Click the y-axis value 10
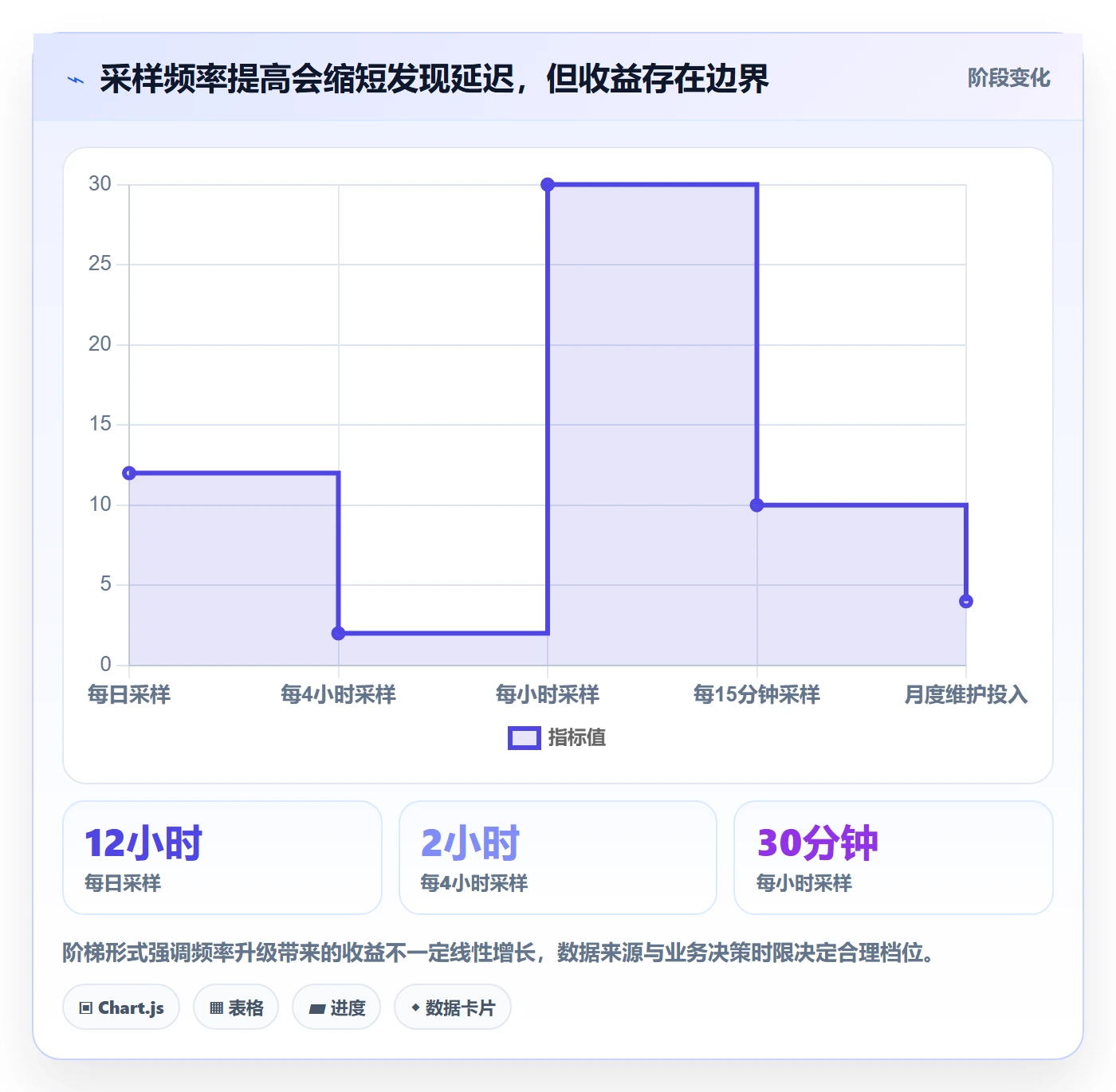This screenshot has height=1092, width=1116. pos(100,505)
